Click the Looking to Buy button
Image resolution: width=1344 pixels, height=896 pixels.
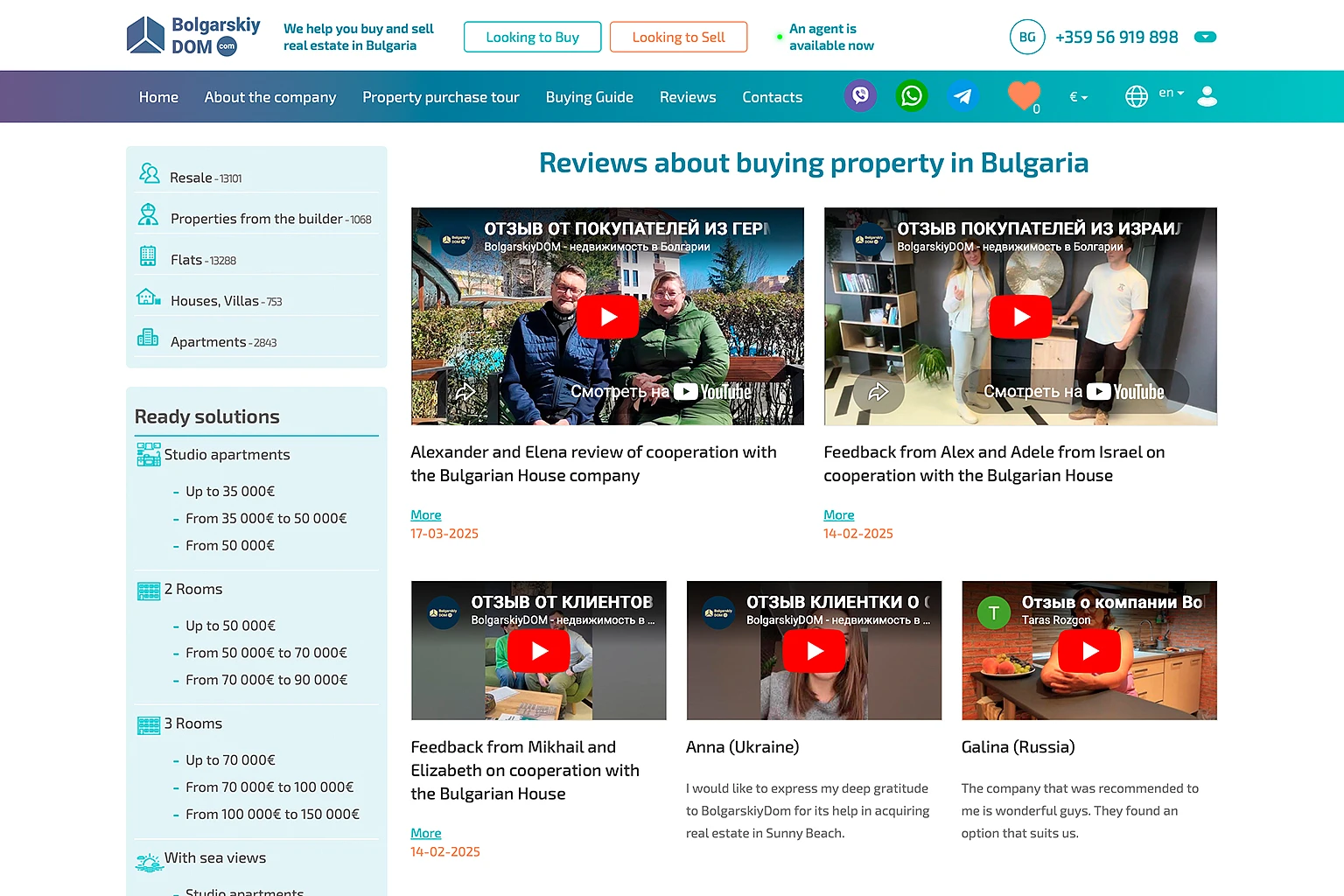pos(533,37)
